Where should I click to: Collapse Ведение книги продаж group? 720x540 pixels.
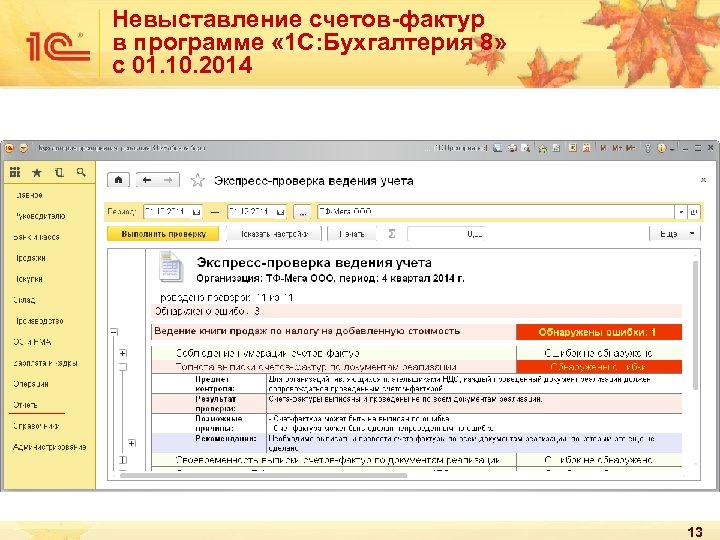click(114, 332)
